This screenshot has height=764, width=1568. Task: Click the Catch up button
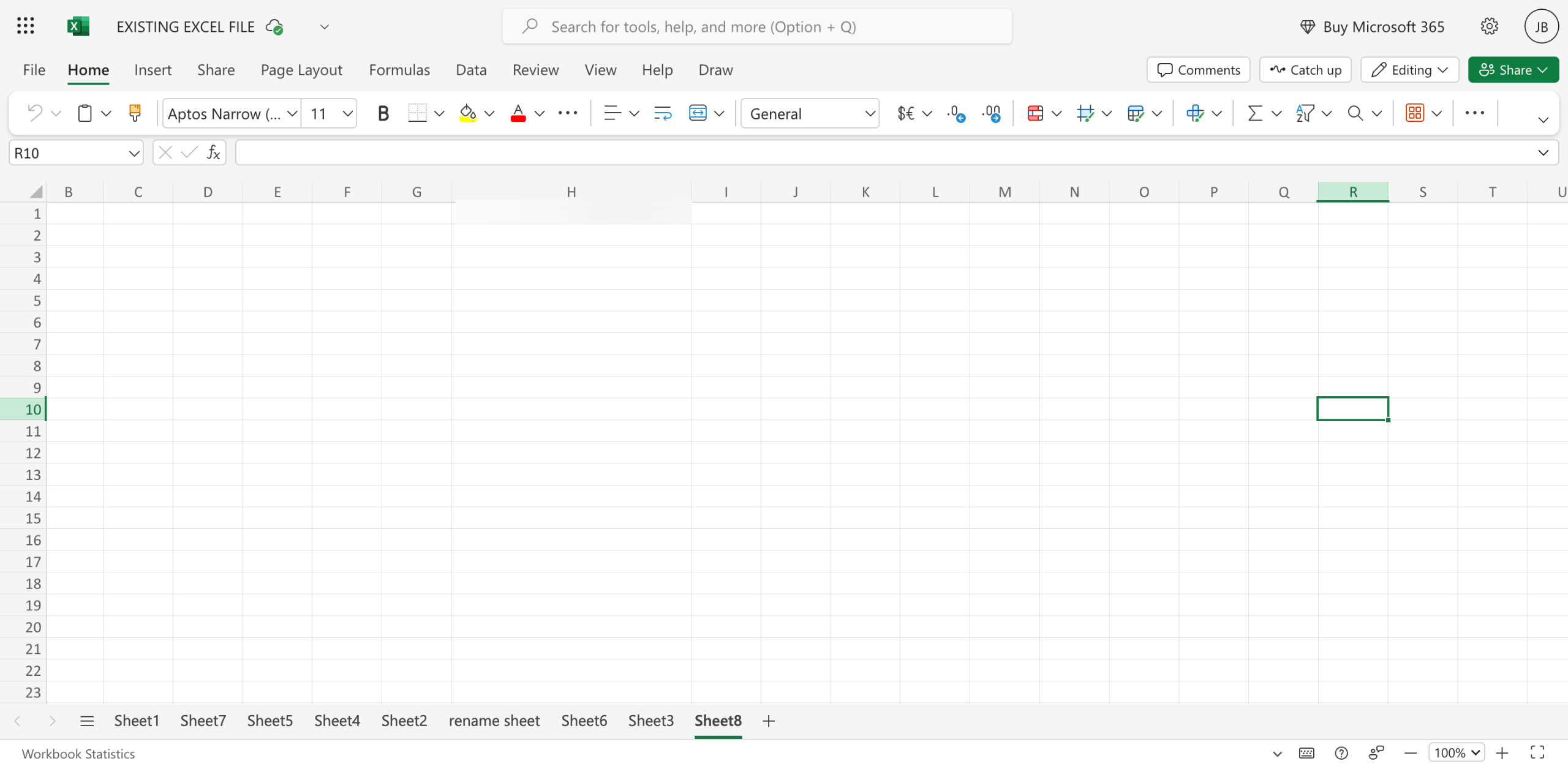point(1305,70)
